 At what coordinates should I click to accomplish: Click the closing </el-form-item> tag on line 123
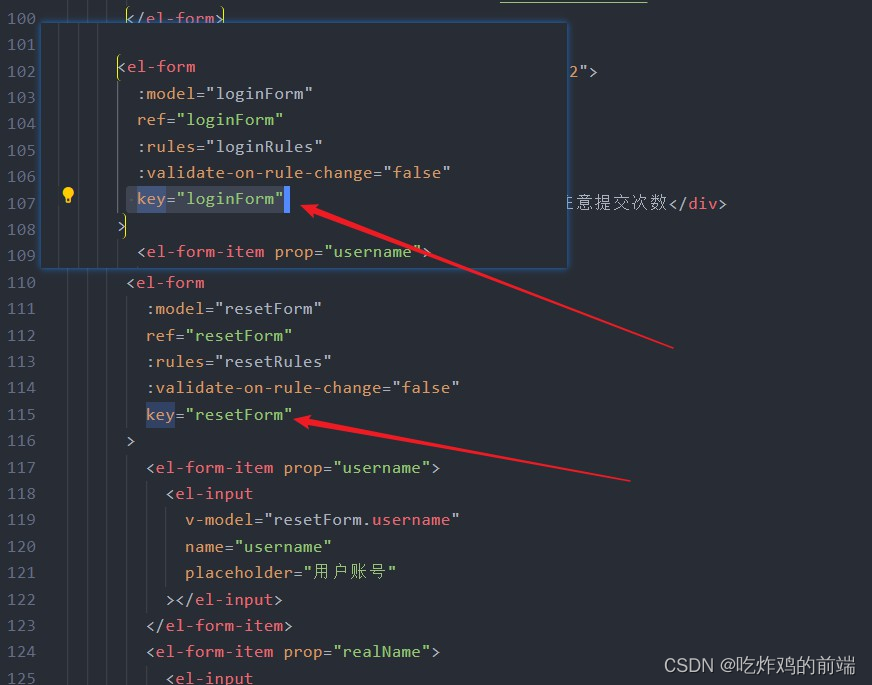click(x=219, y=626)
